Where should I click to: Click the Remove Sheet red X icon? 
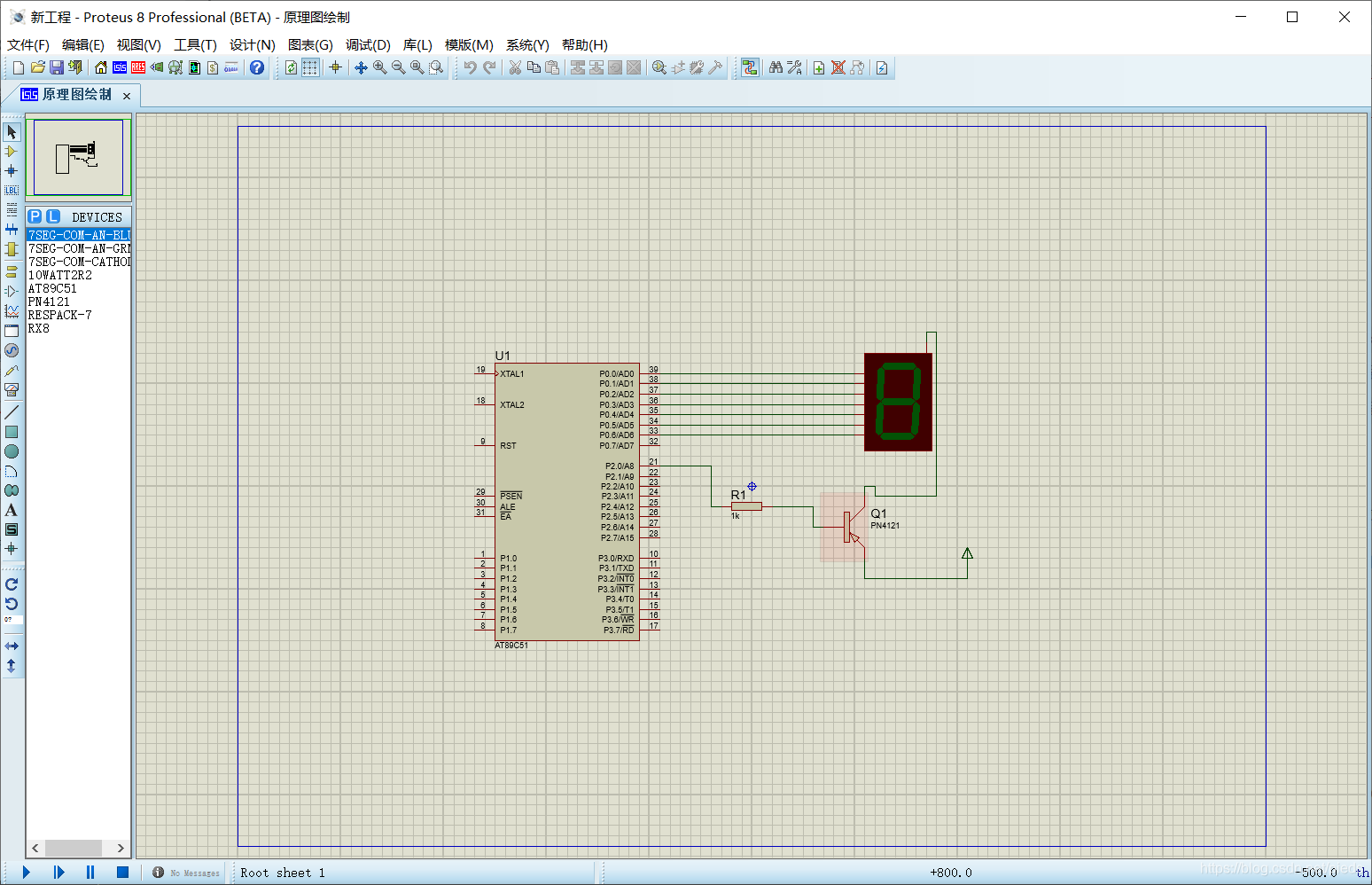pos(838,67)
